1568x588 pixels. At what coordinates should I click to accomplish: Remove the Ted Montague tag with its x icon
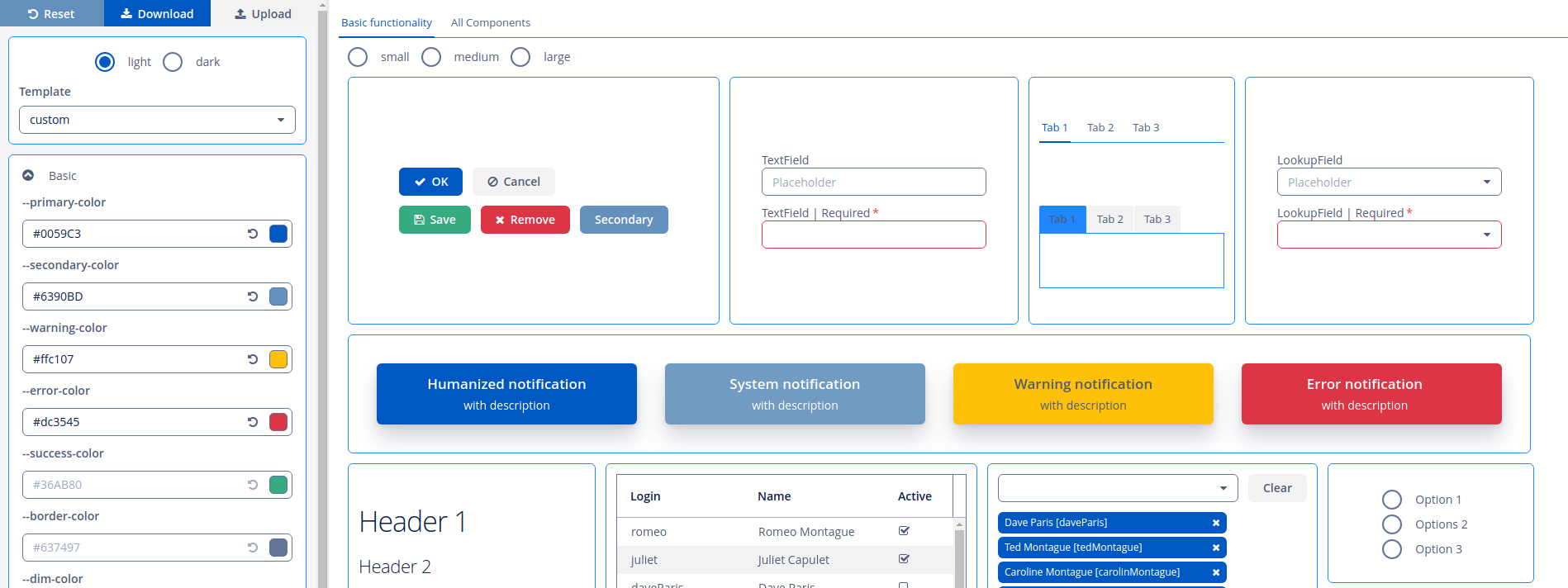click(1216, 548)
